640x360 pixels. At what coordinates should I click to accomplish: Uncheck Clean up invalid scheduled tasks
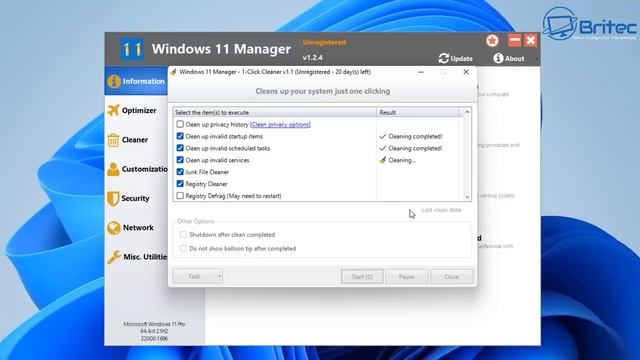click(x=180, y=148)
